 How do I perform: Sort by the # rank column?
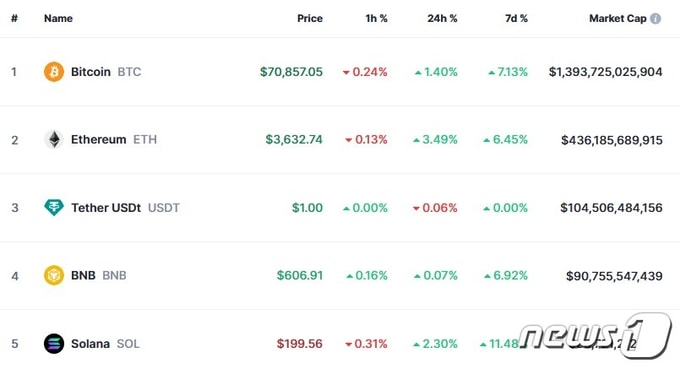[x=14, y=19]
